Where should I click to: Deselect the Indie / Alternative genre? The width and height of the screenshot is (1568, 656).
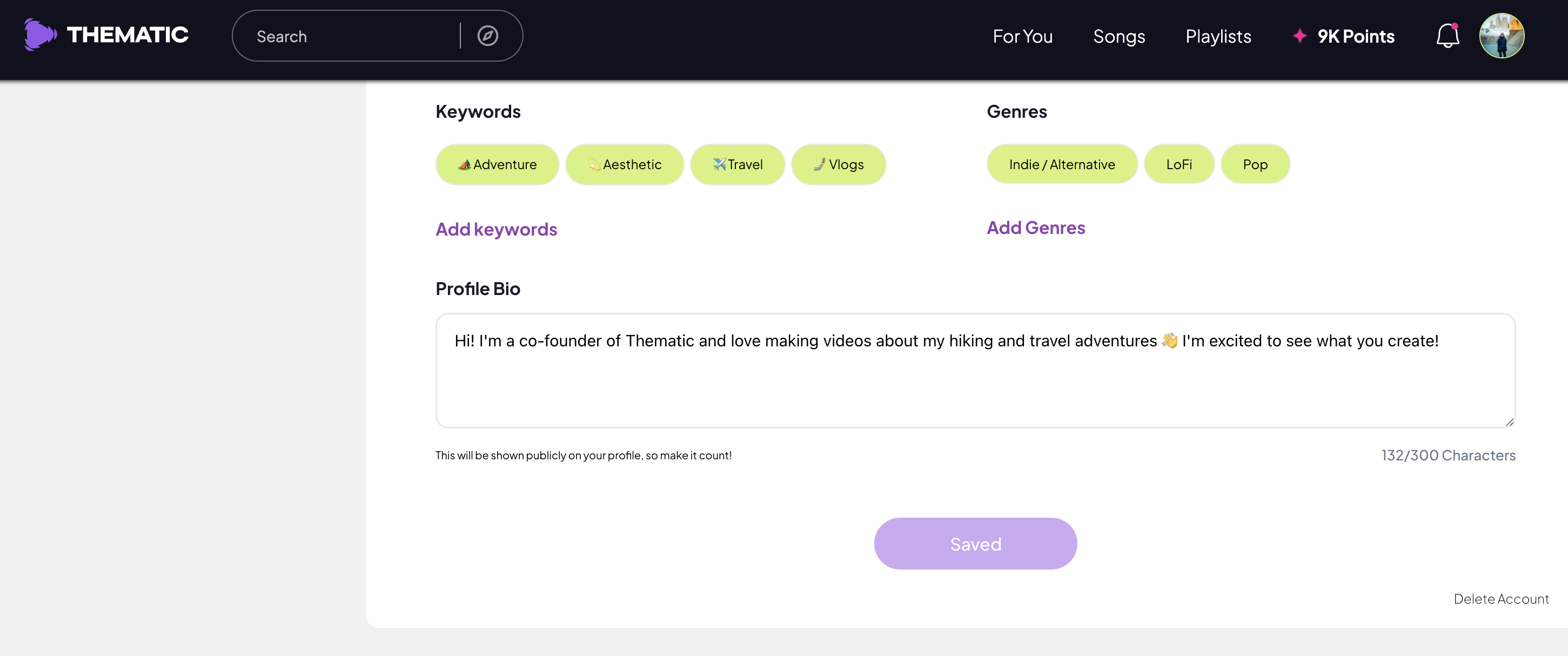pos(1062,164)
